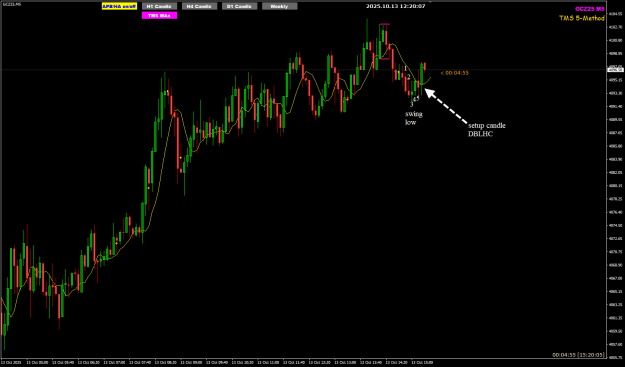This screenshot has width=625, height=367.
Task: Toggle the APB/HA on/off button
Action: [119, 6]
